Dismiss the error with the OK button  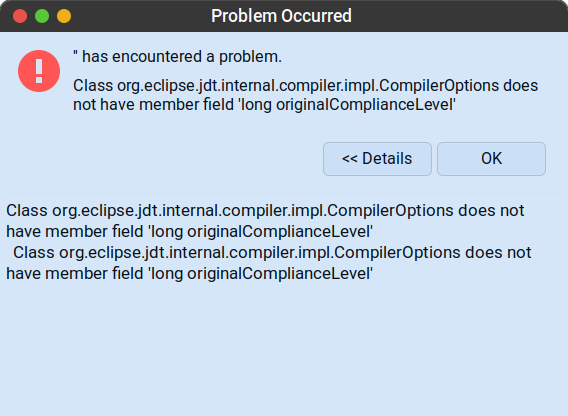click(491, 159)
